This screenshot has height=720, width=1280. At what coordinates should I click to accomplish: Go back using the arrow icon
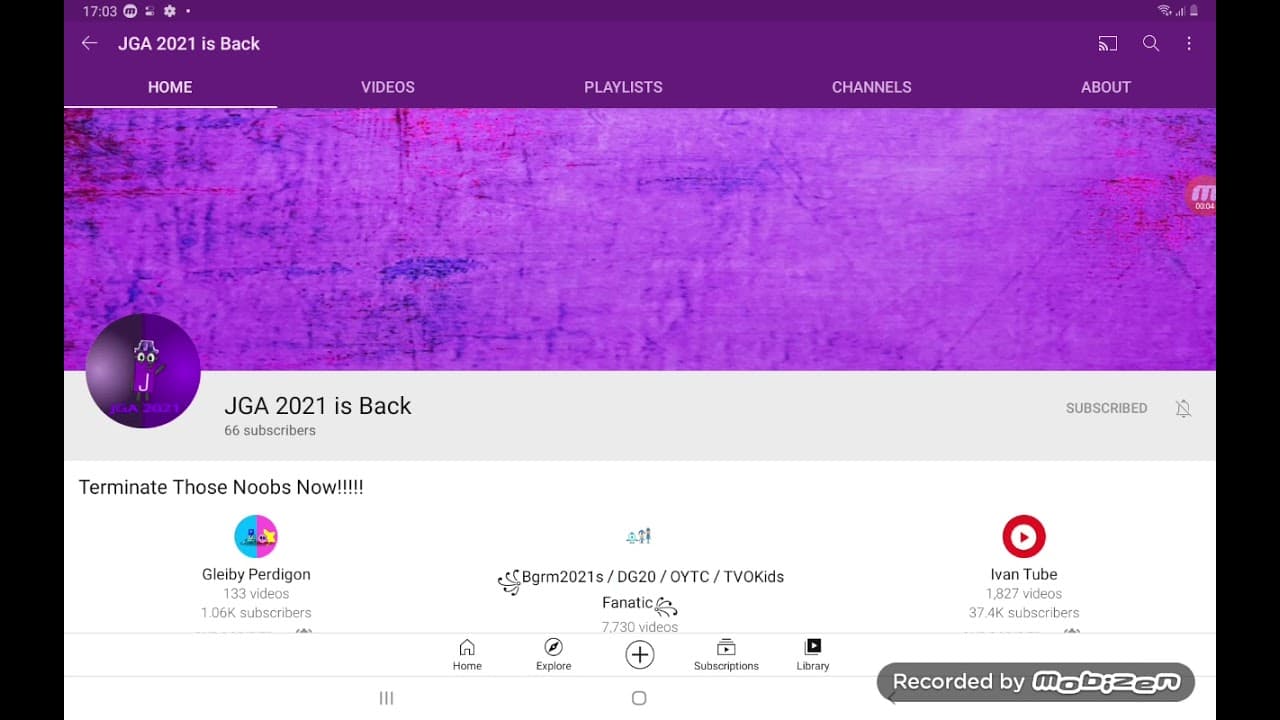point(90,43)
